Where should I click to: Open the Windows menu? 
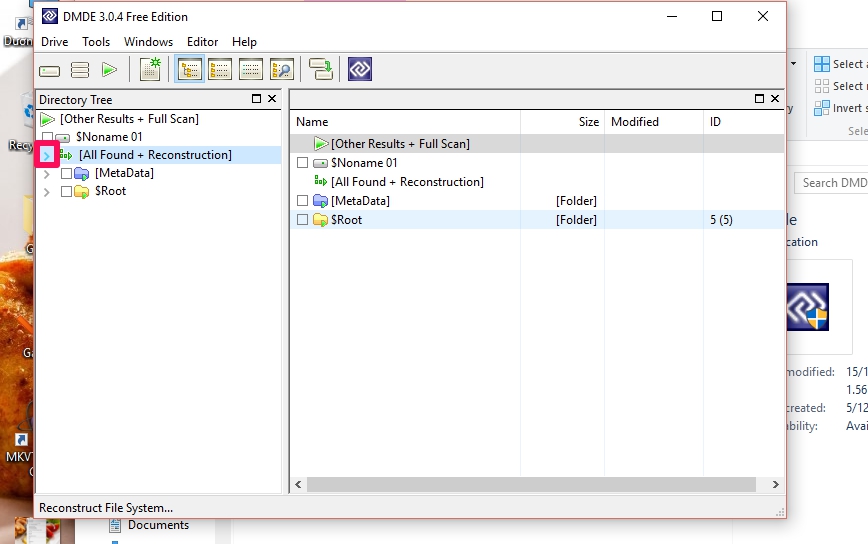[x=148, y=42]
